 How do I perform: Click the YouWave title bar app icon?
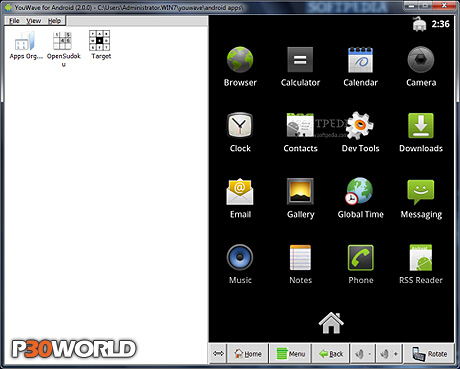point(9,7)
